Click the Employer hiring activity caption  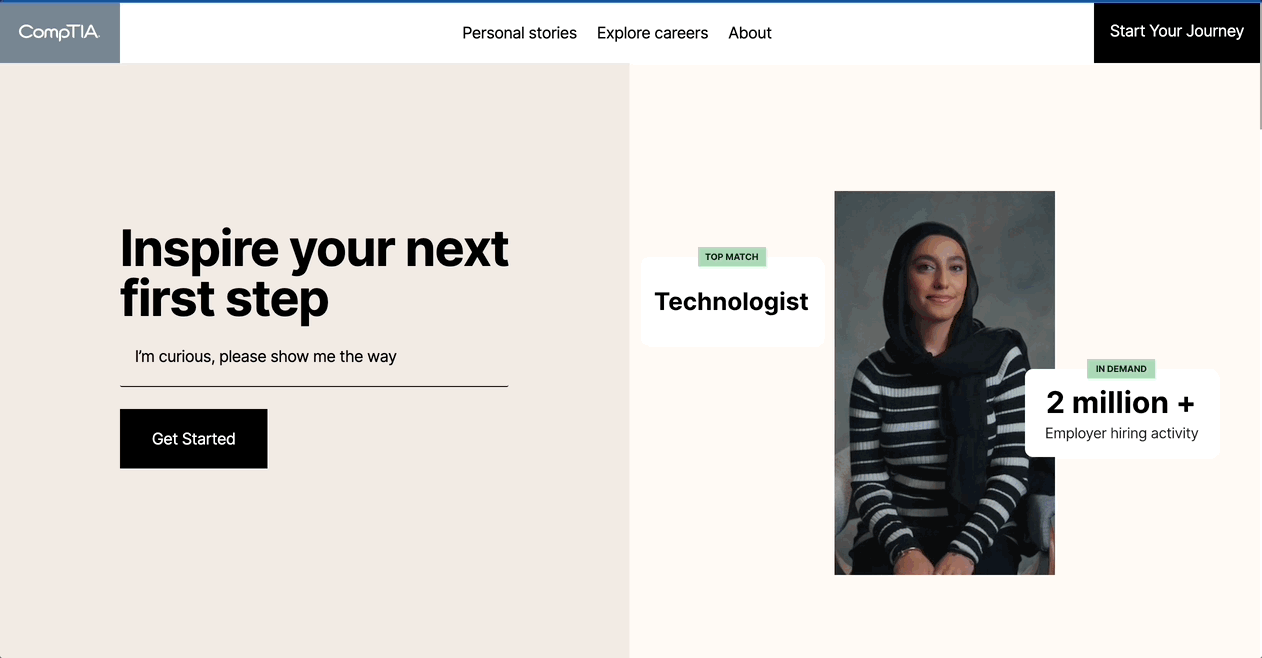(x=1121, y=433)
